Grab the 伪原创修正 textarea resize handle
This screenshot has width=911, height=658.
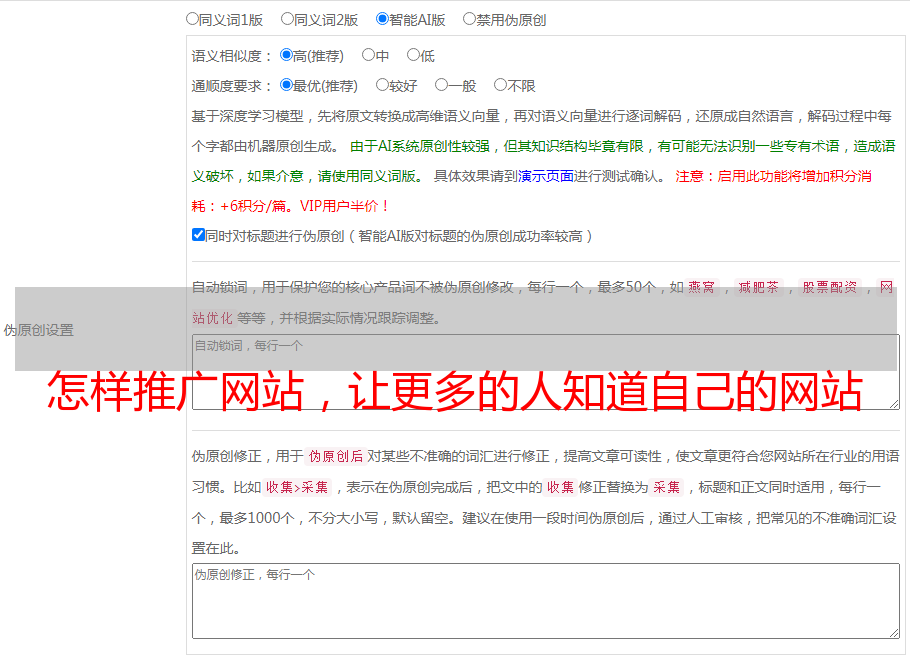coord(894,633)
